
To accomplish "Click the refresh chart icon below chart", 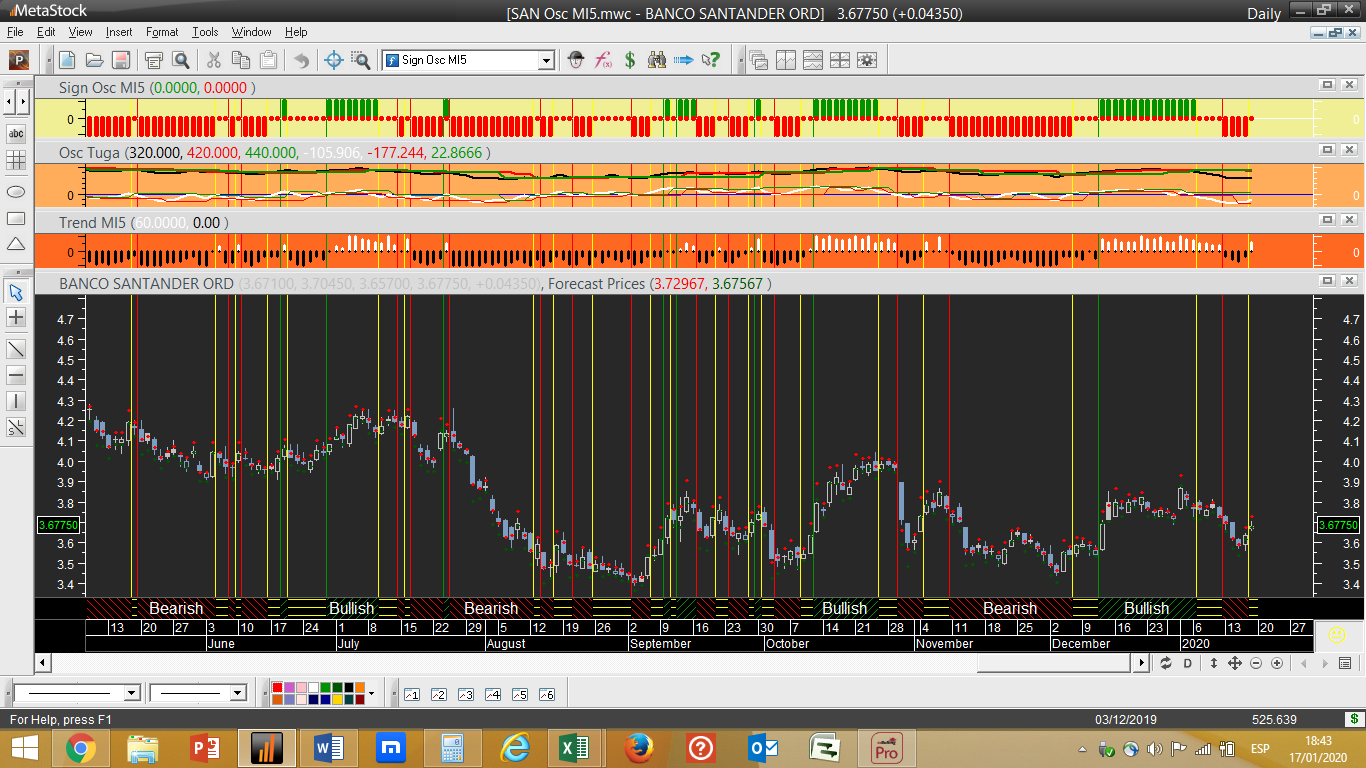I will coord(1166,663).
